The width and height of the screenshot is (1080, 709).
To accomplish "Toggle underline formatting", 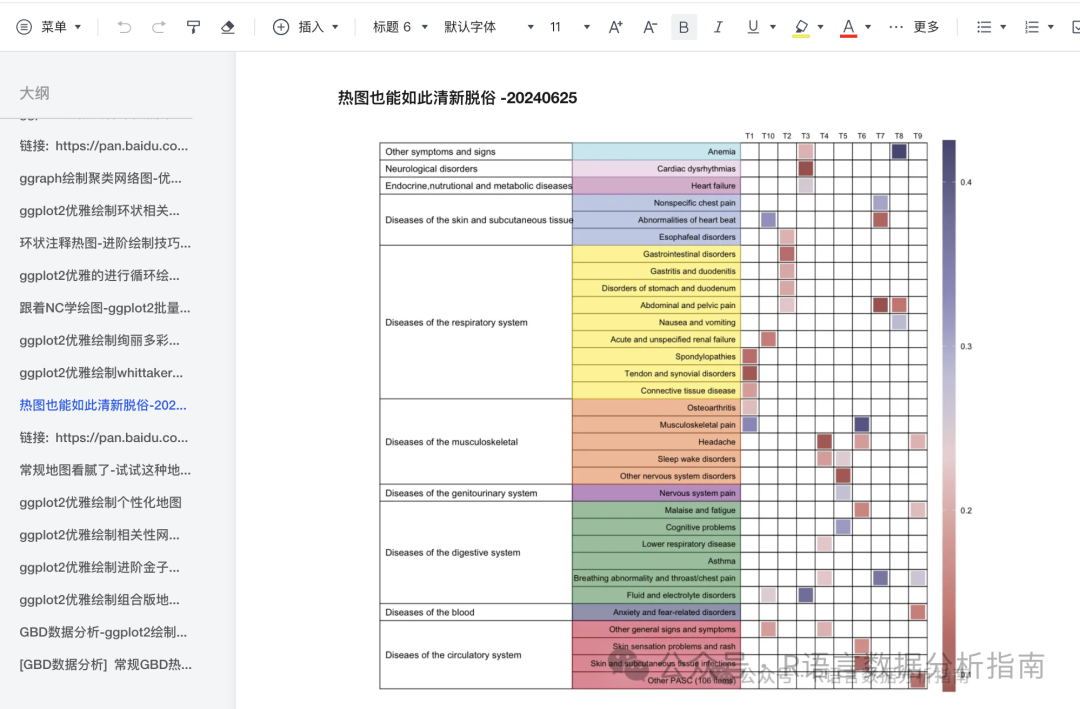I will 753,27.
